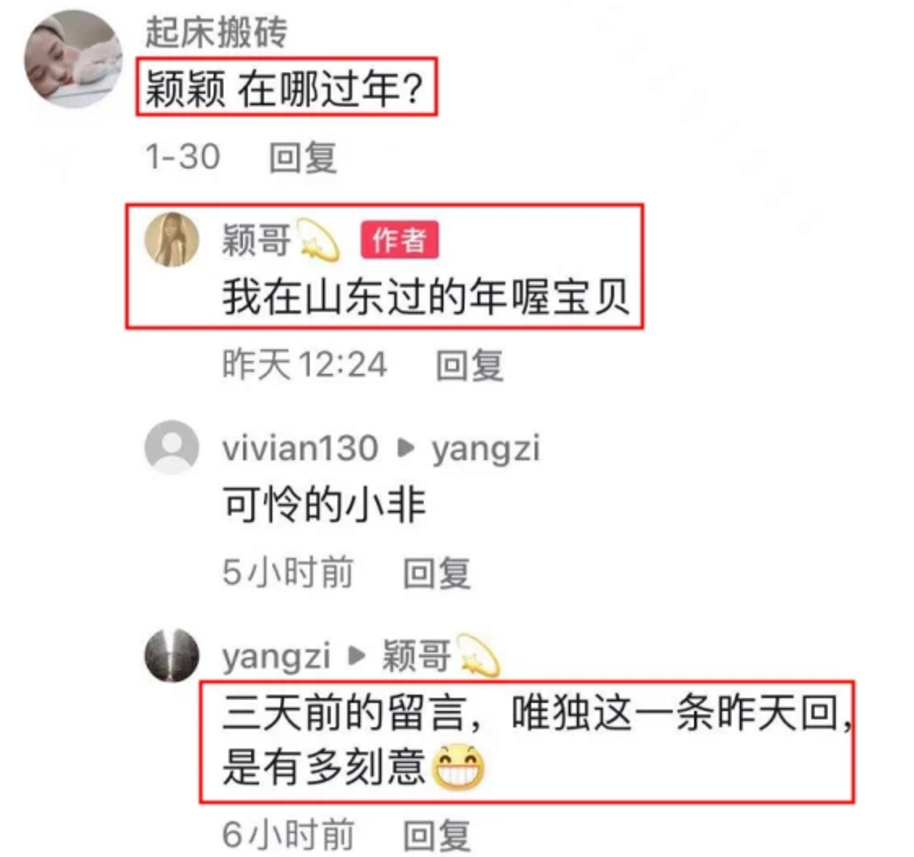Click the red 作者 badge
This screenshot has width=914, height=857.
coord(399,240)
